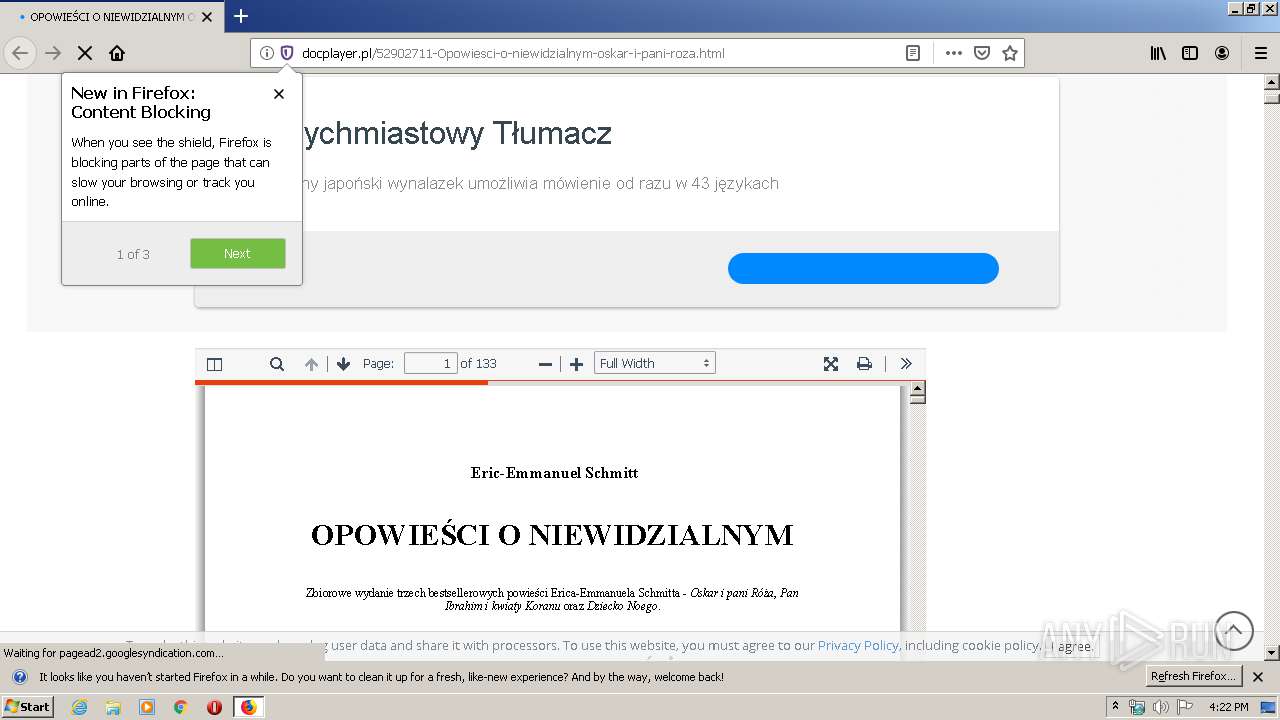Image resolution: width=1280 pixels, height=720 pixels.
Task: Open File Explorer from taskbar
Action: click(x=113, y=707)
